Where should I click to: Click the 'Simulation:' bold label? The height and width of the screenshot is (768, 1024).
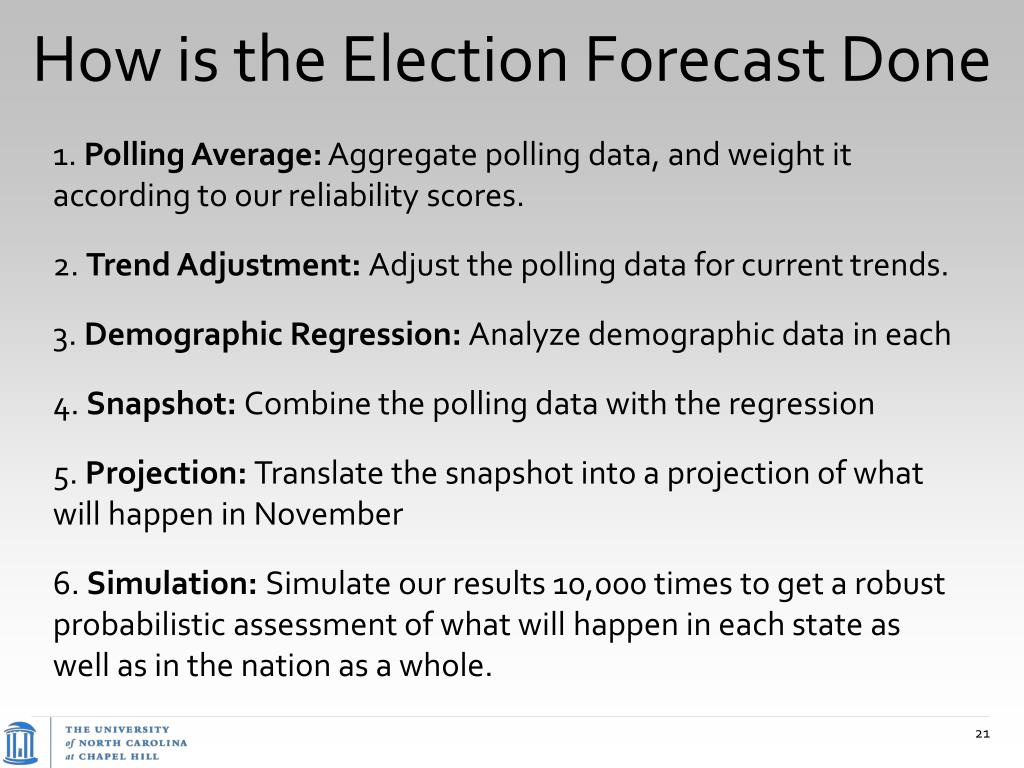(172, 583)
